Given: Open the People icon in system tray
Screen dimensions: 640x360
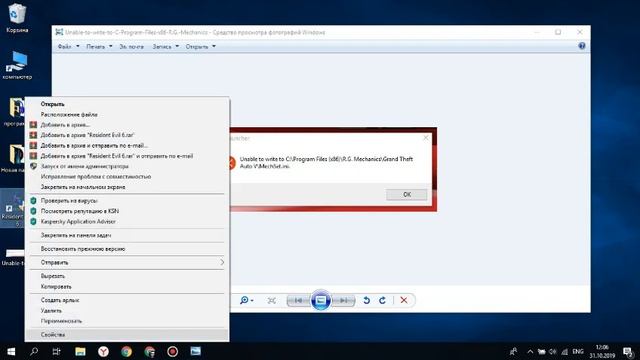Looking at the screenshot, I should point(513,351).
